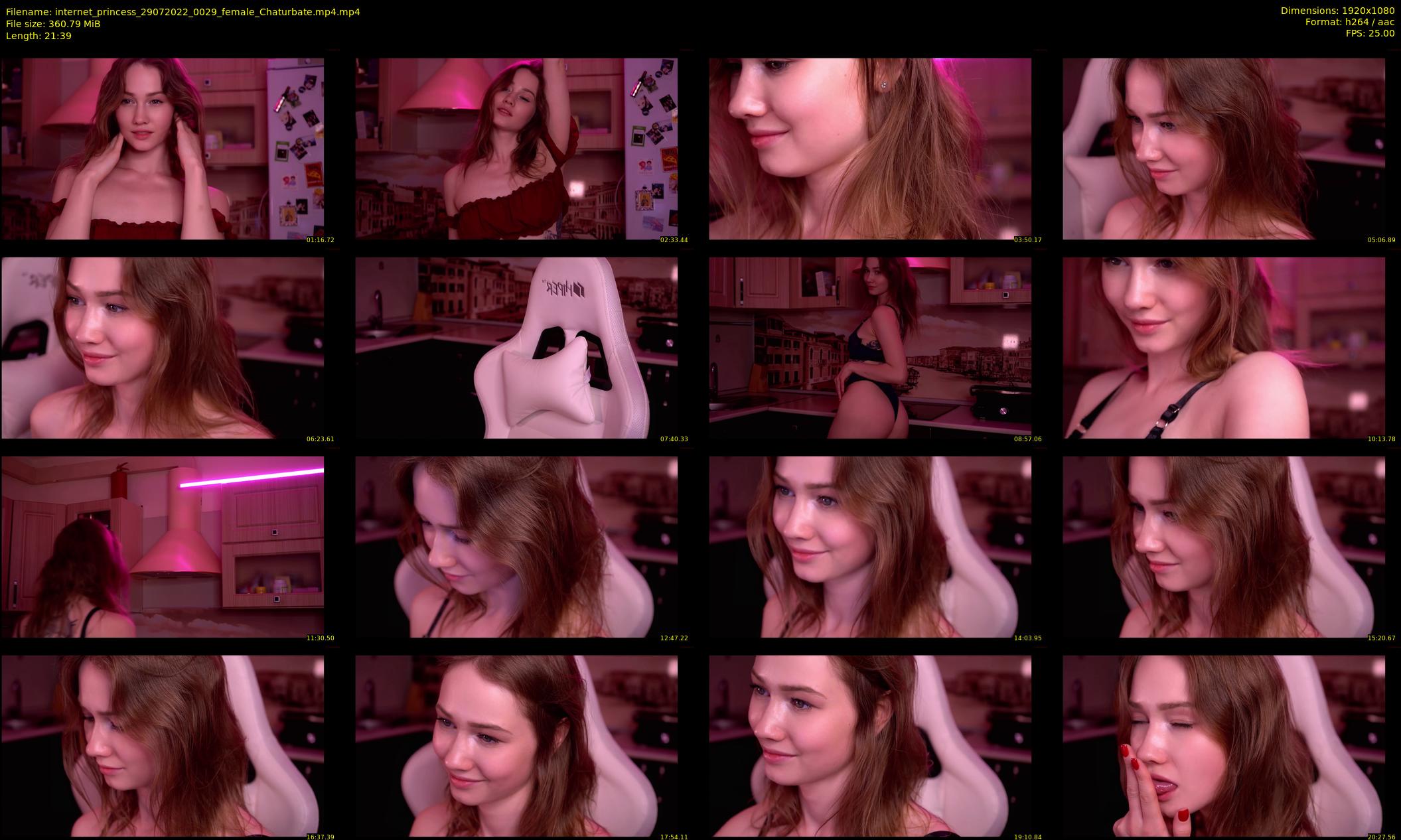This screenshot has width=1401, height=840.
Task: Click the frame labeled 05:06.89
Action: click(1224, 149)
